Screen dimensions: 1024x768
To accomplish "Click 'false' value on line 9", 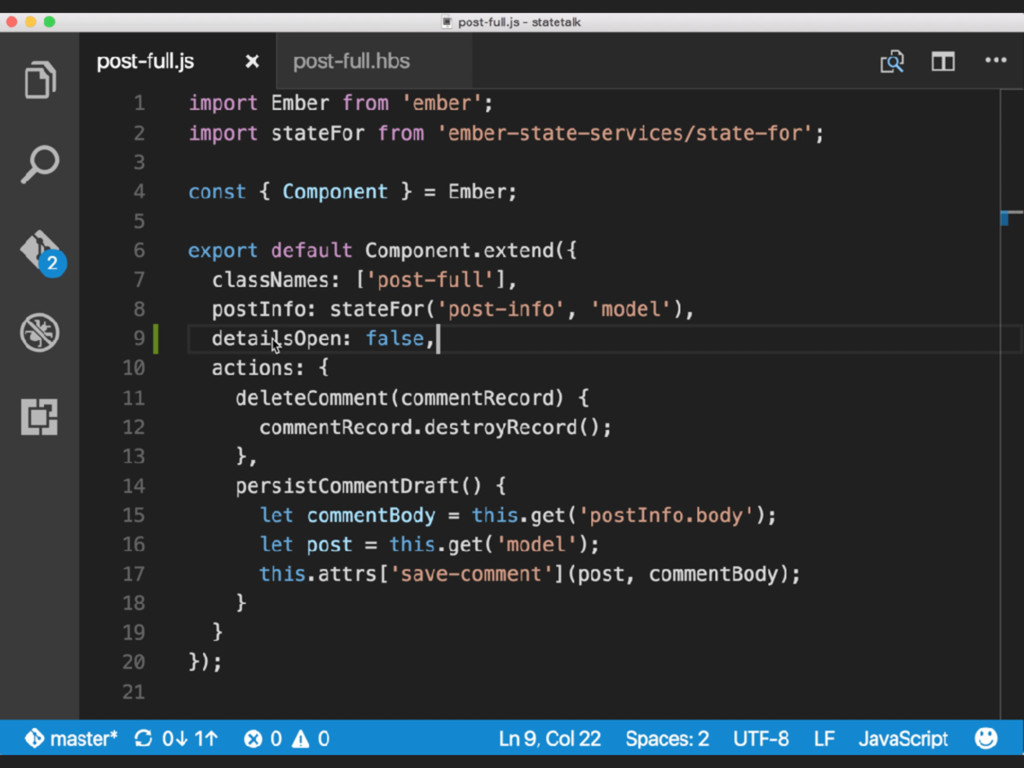I will pos(395,338).
